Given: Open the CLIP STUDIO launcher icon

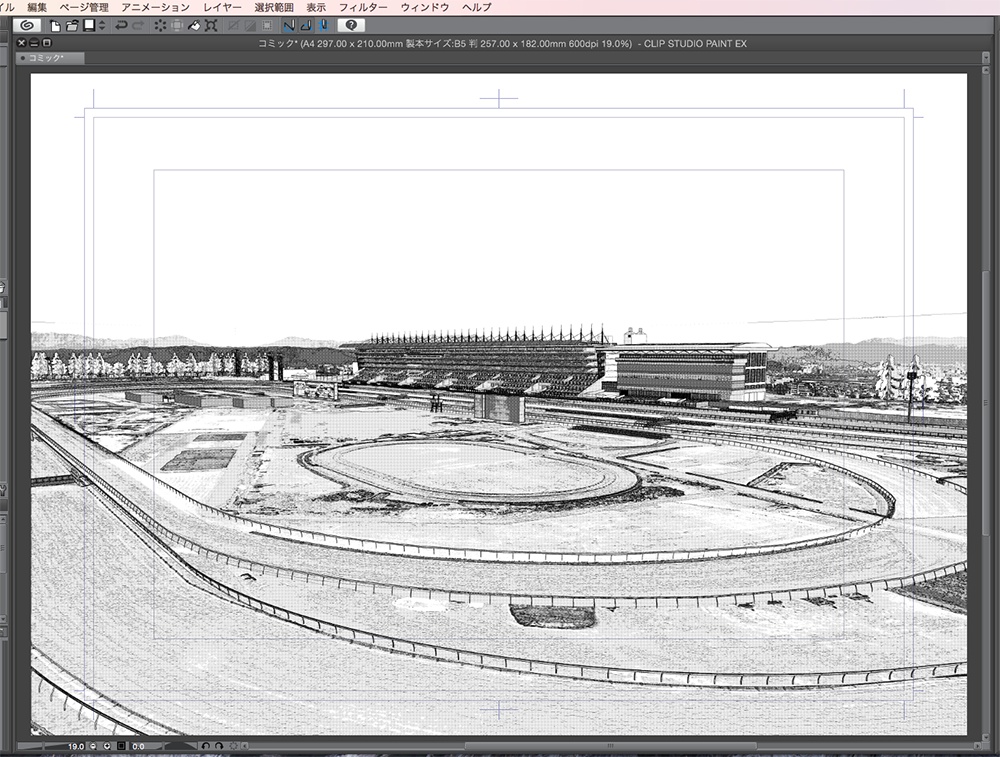Looking at the screenshot, I should [x=27, y=26].
